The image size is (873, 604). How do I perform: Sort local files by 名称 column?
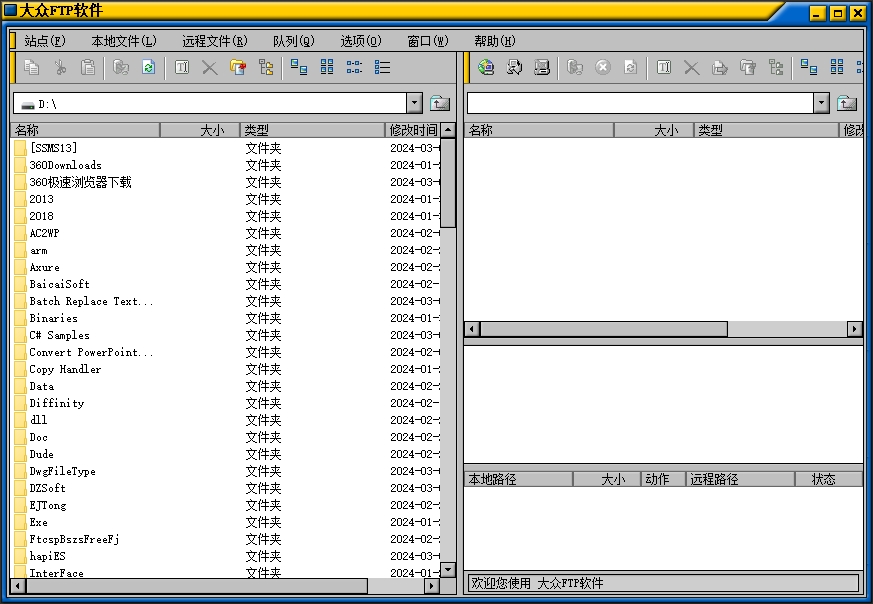click(x=85, y=130)
